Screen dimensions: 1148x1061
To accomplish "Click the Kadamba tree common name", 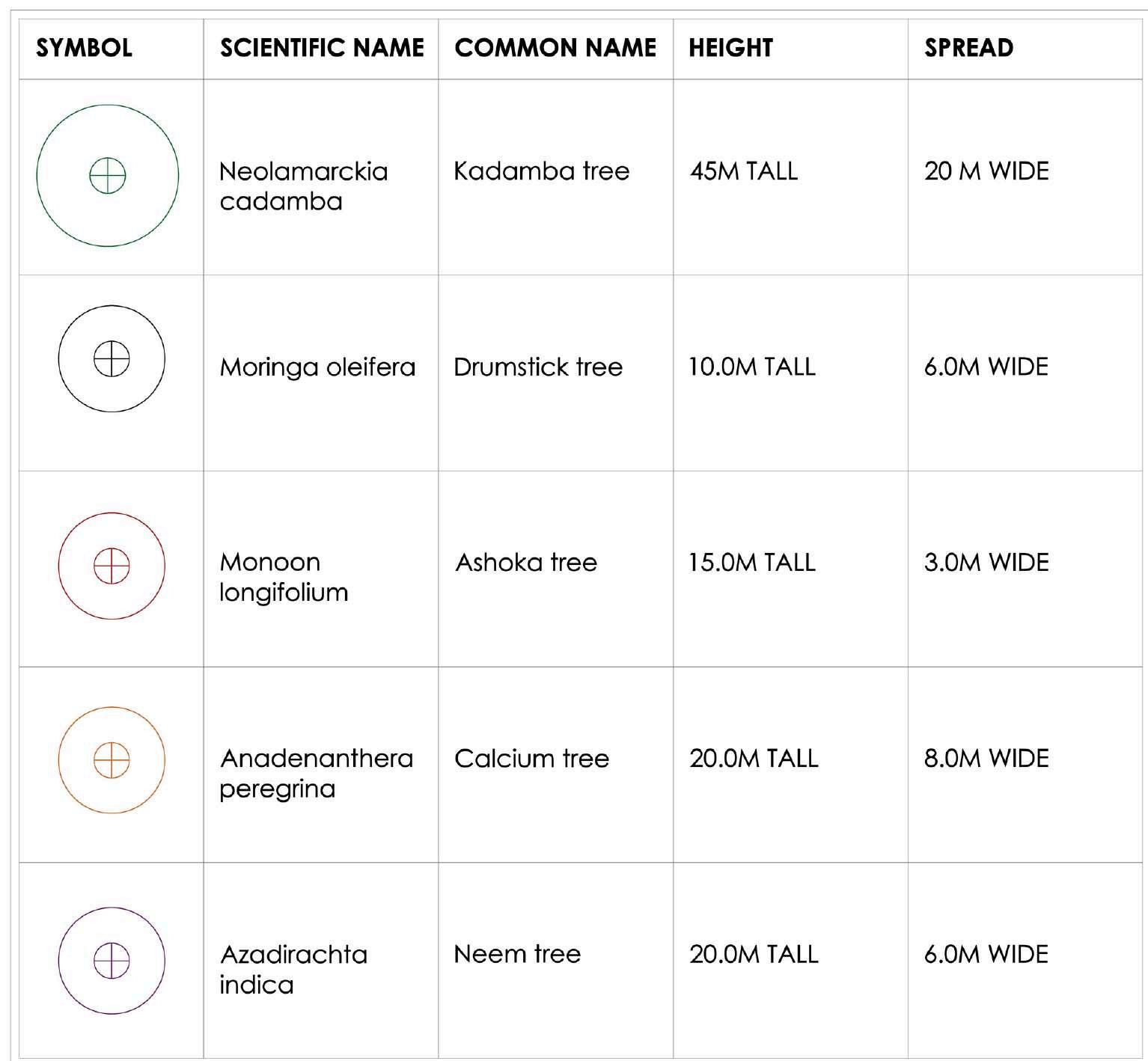I will [541, 171].
